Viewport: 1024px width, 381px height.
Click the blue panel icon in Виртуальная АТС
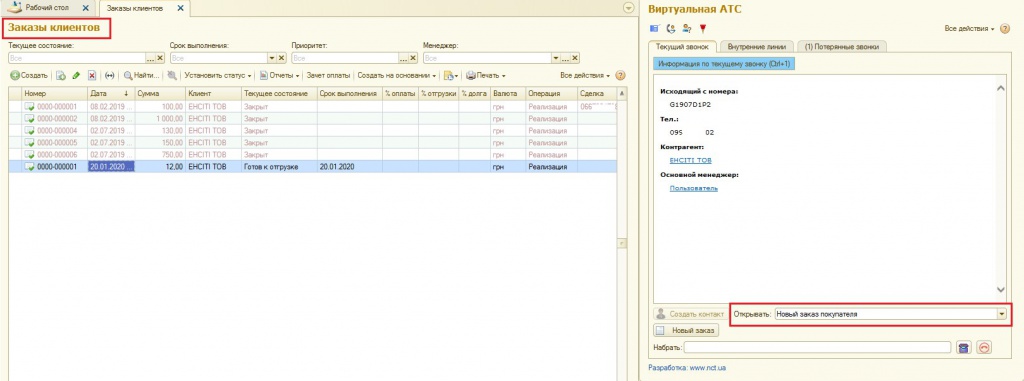coord(654,28)
